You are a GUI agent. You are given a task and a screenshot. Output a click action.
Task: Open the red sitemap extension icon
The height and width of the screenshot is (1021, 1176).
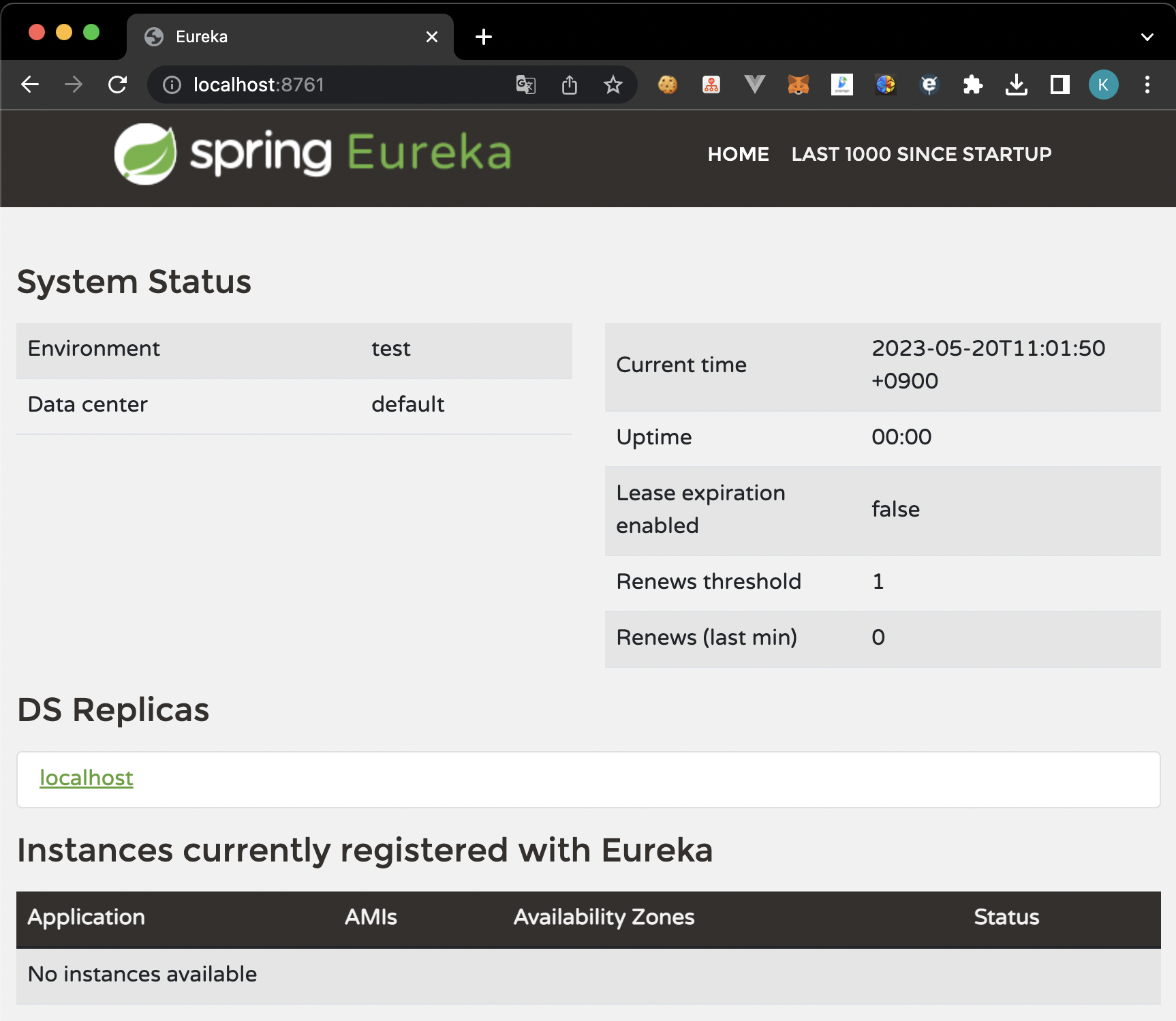point(711,85)
